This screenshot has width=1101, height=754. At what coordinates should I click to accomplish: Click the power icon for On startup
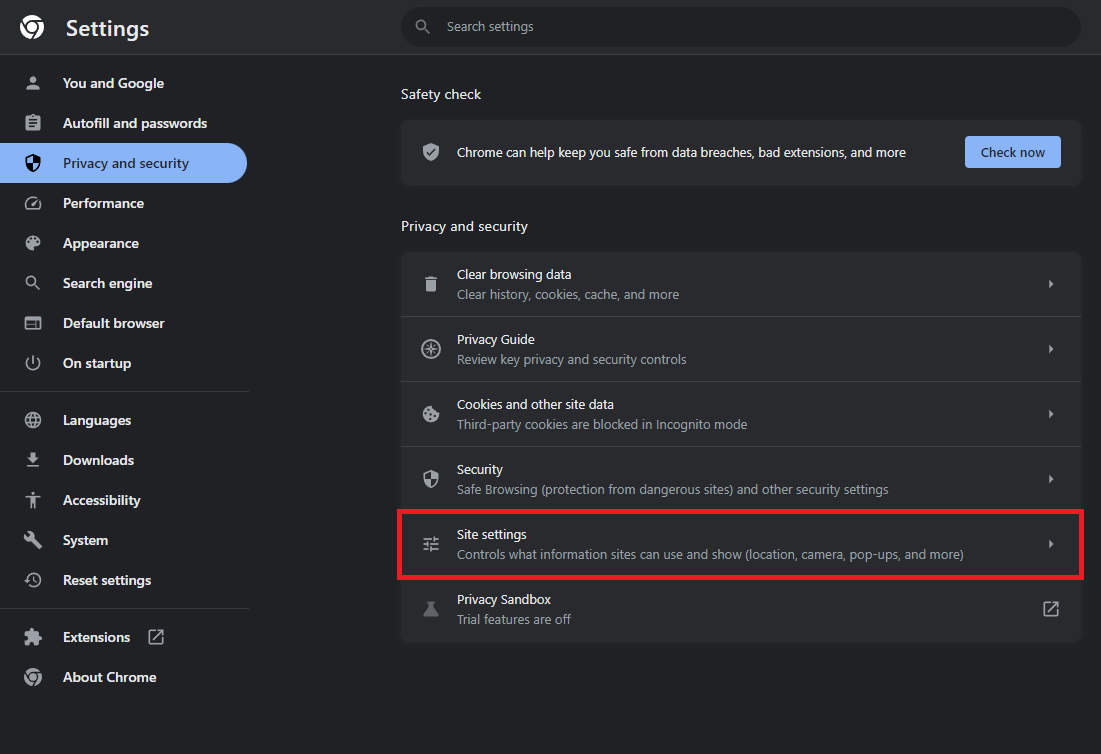point(32,363)
